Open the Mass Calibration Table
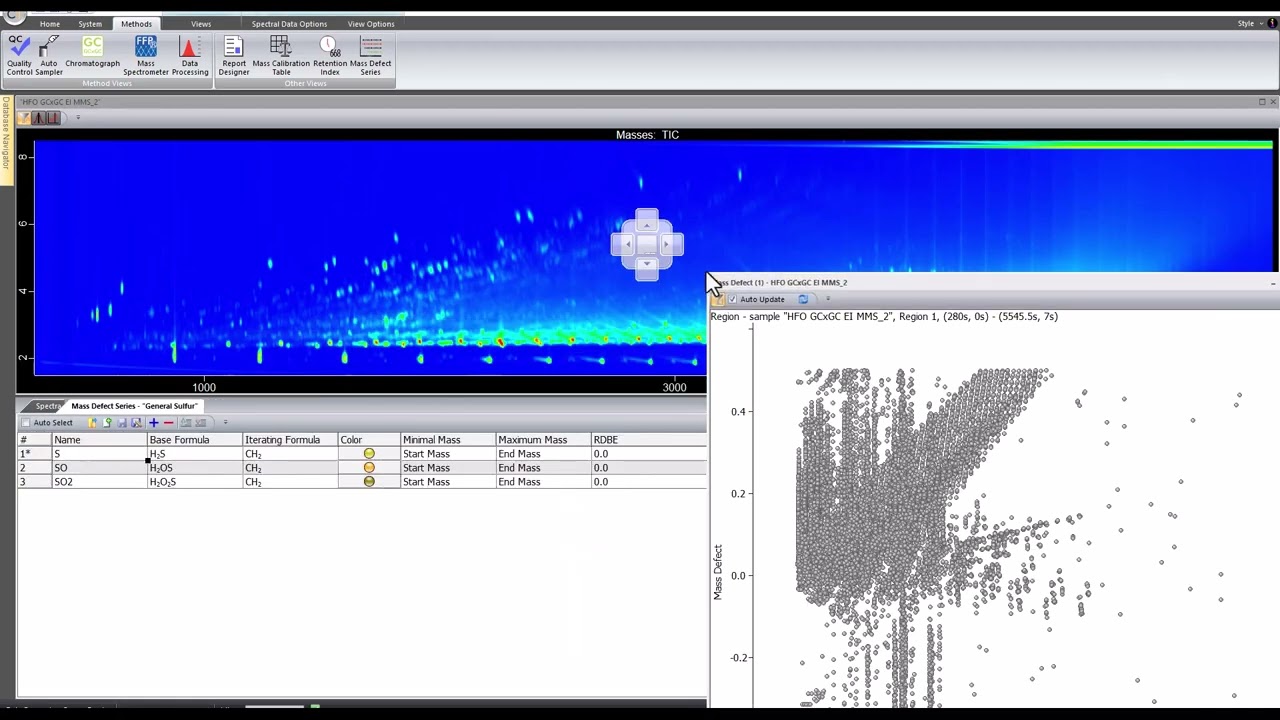 (x=281, y=56)
